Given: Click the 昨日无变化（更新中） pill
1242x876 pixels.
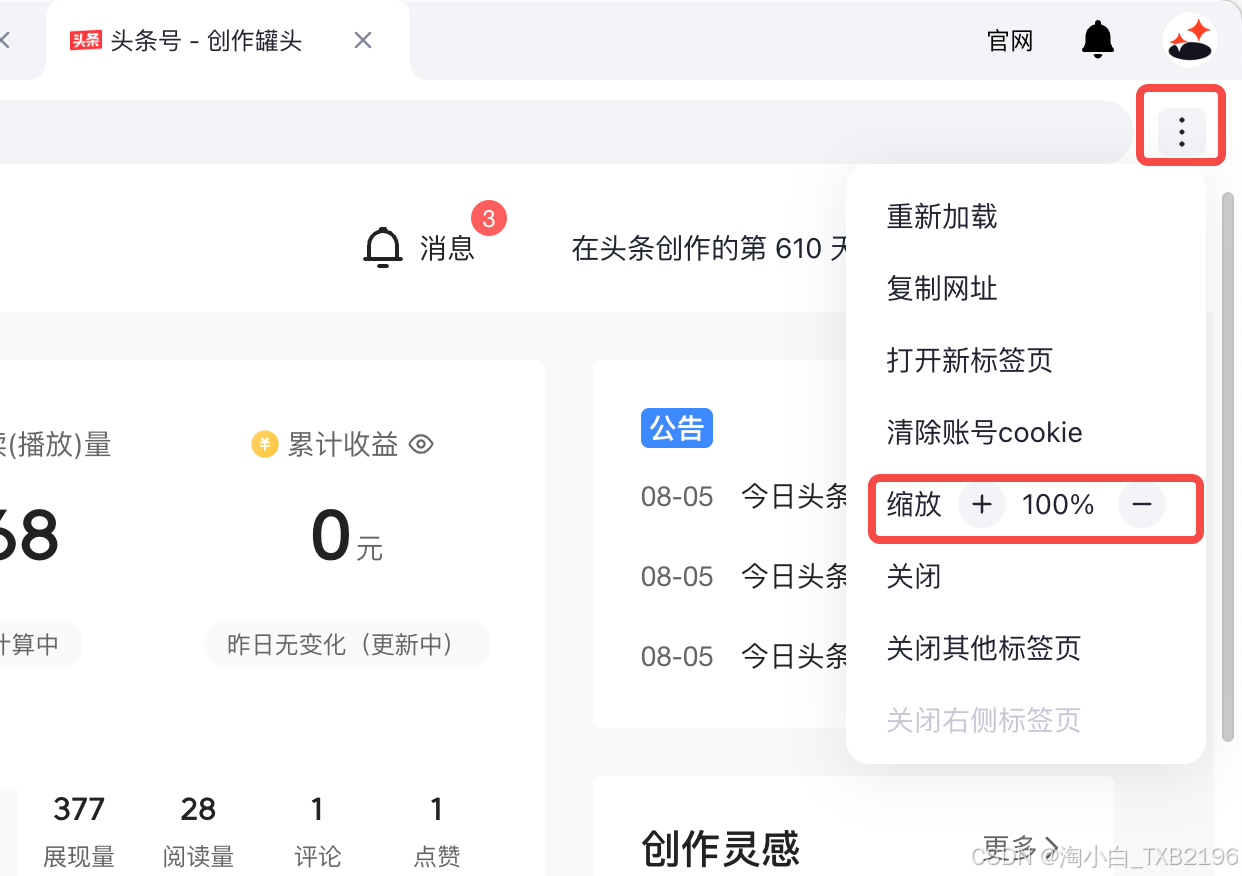Looking at the screenshot, I should point(346,644).
